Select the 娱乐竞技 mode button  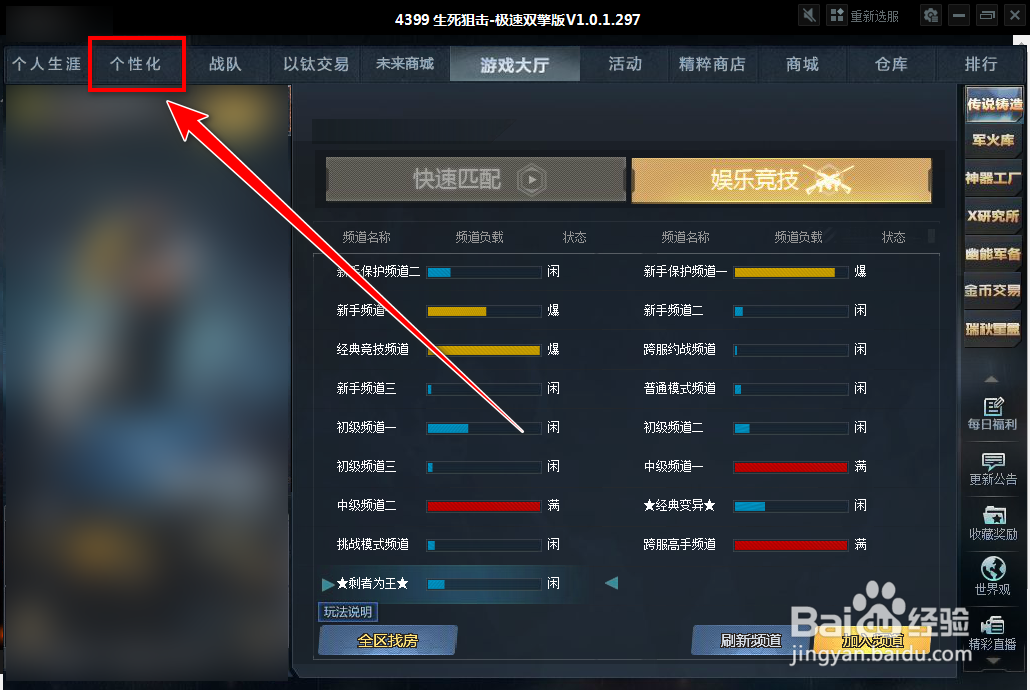[x=781, y=179]
